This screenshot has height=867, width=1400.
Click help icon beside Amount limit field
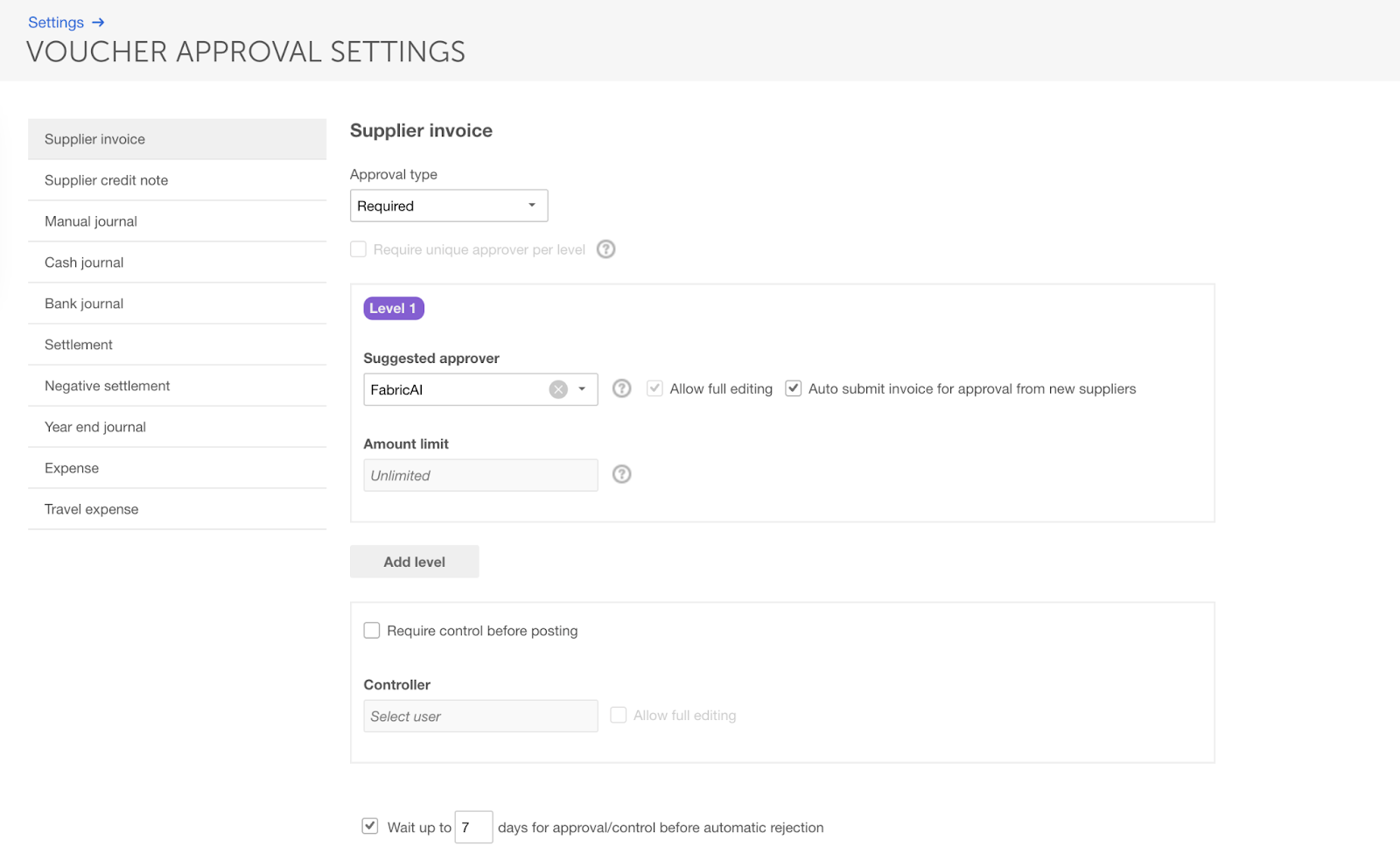pos(621,474)
